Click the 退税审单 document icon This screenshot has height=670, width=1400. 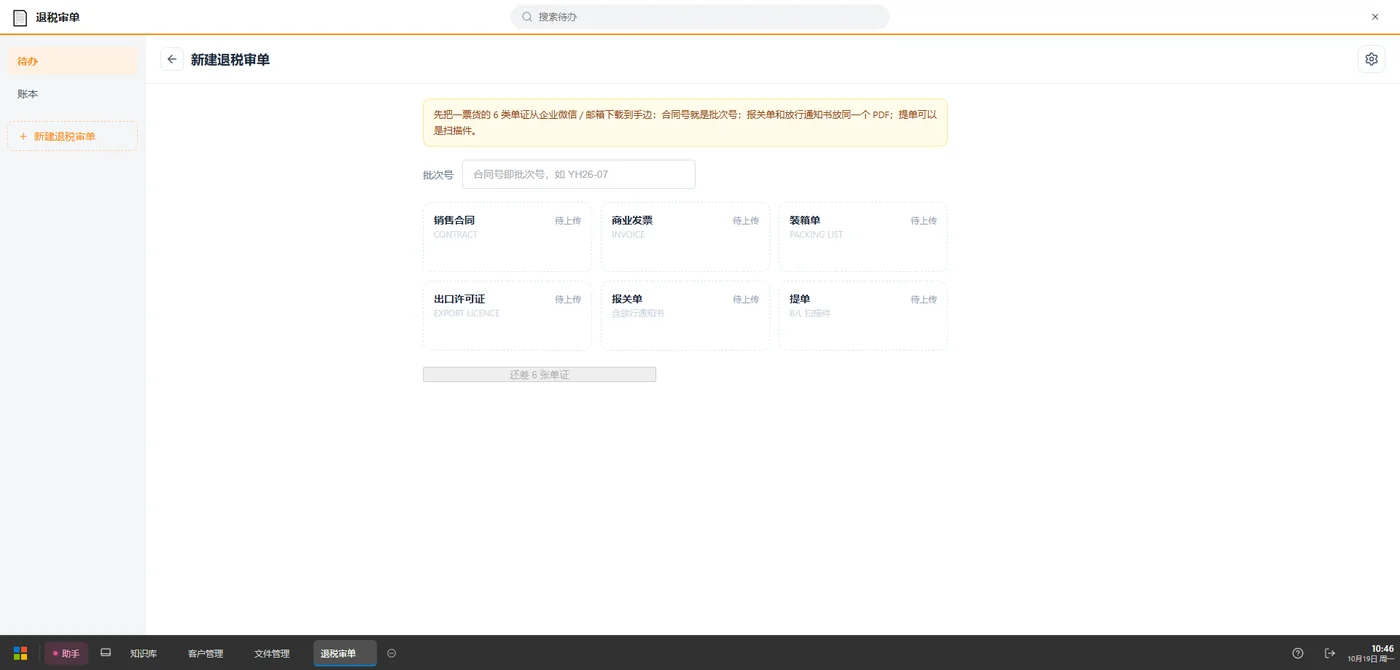(x=20, y=17)
